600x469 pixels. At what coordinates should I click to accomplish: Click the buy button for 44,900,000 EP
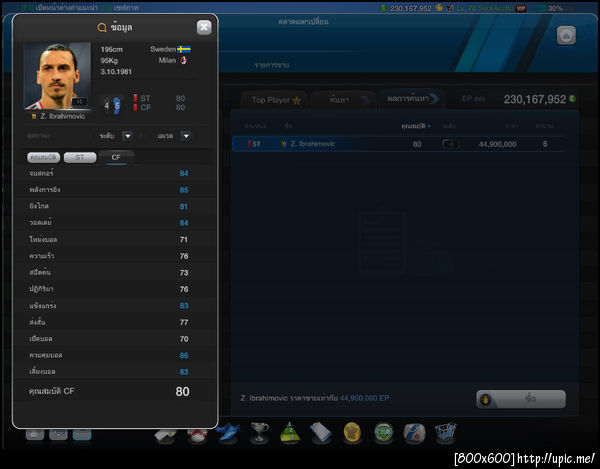[x=521, y=399]
